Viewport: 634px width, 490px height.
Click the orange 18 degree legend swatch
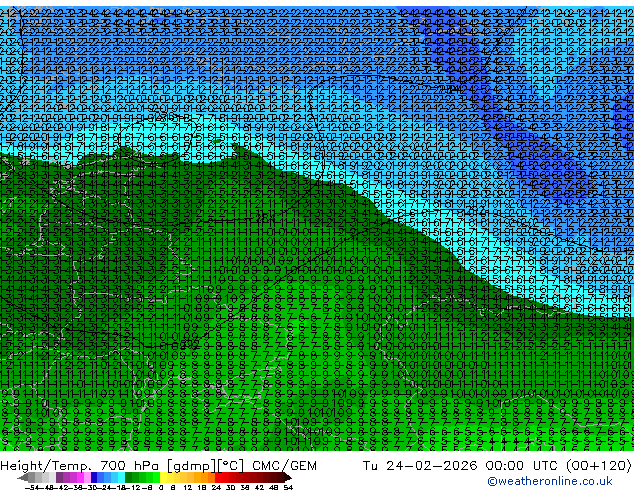click(x=205, y=477)
